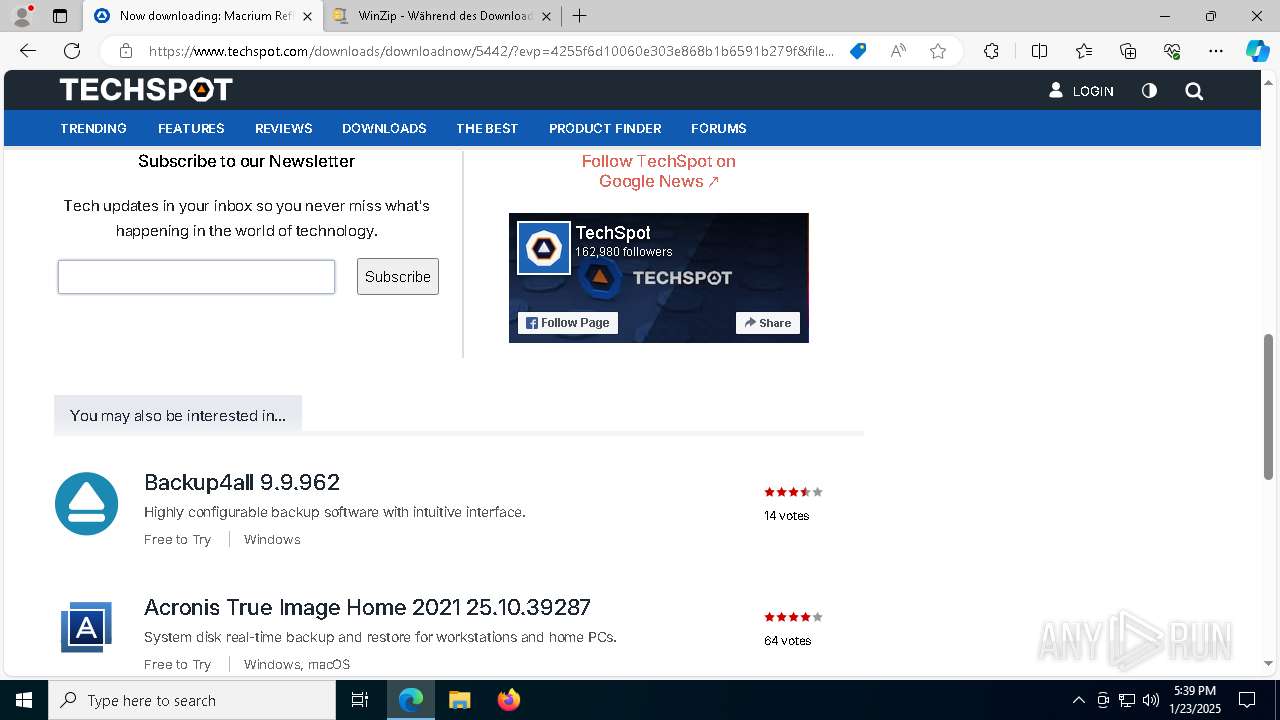Click the Acronis True Image app icon
The width and height of the screenshot is (1280, 720).
86,627
